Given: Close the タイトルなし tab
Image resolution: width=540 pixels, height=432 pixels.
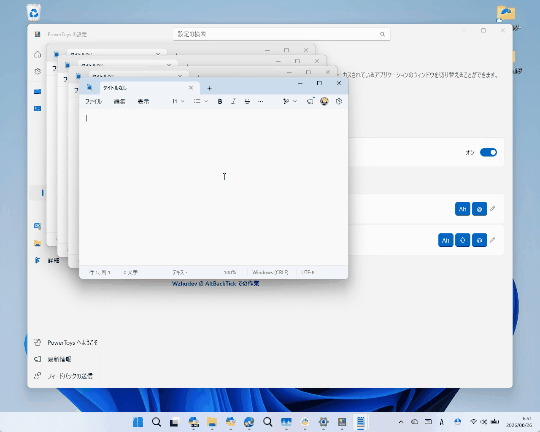Looking at the screenshot, I should tap(191, 88).
